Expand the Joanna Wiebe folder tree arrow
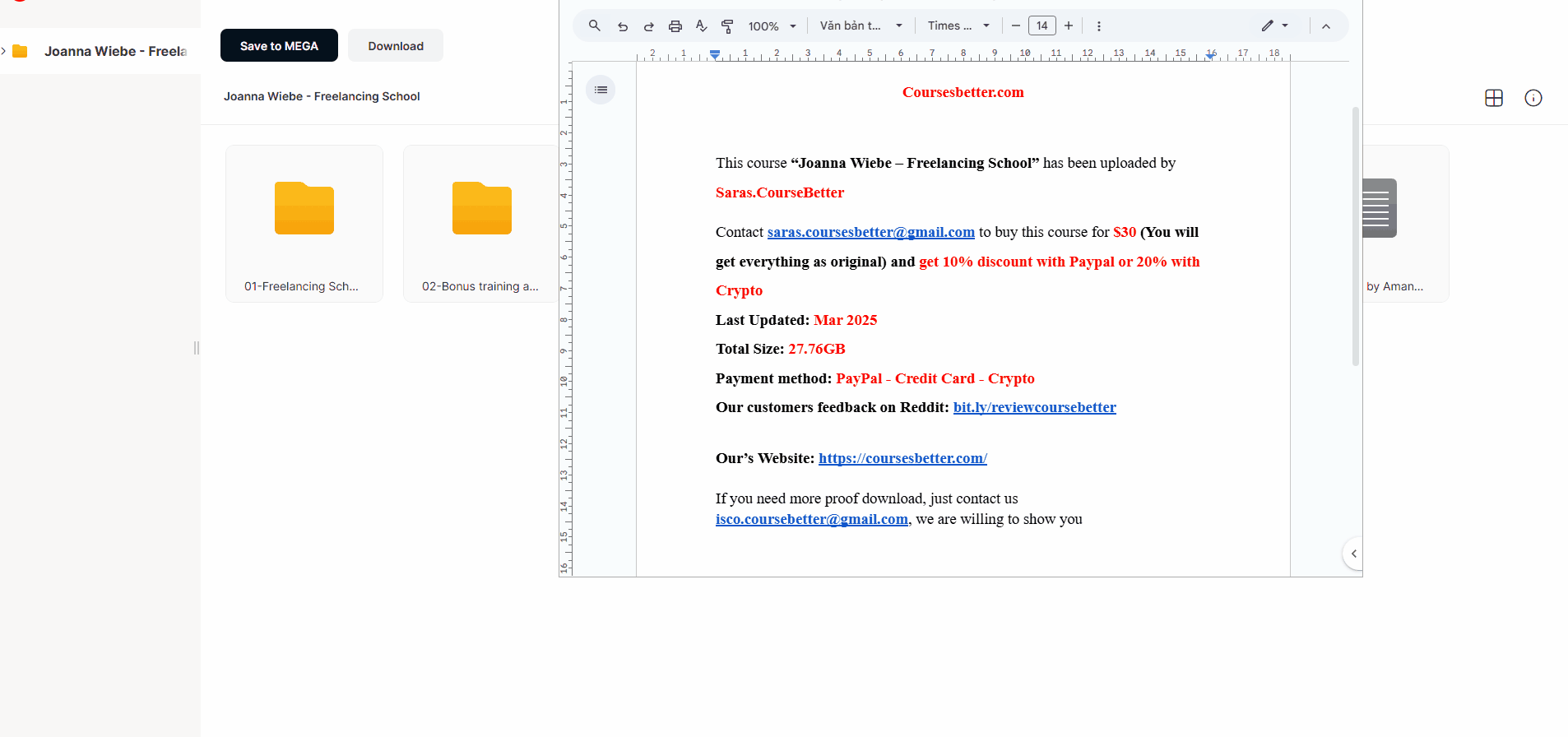 click(x=4, y=51)
